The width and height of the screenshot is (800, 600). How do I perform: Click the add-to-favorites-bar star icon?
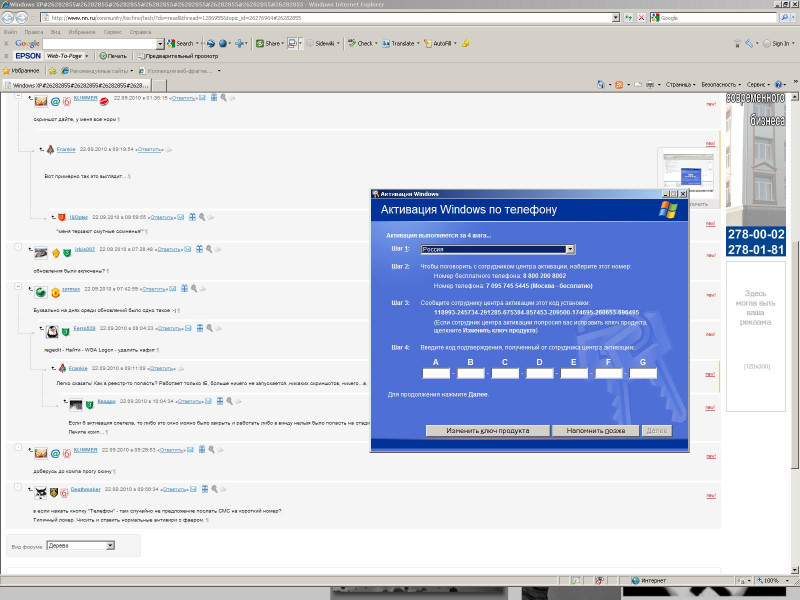click(x=53, y=70)
